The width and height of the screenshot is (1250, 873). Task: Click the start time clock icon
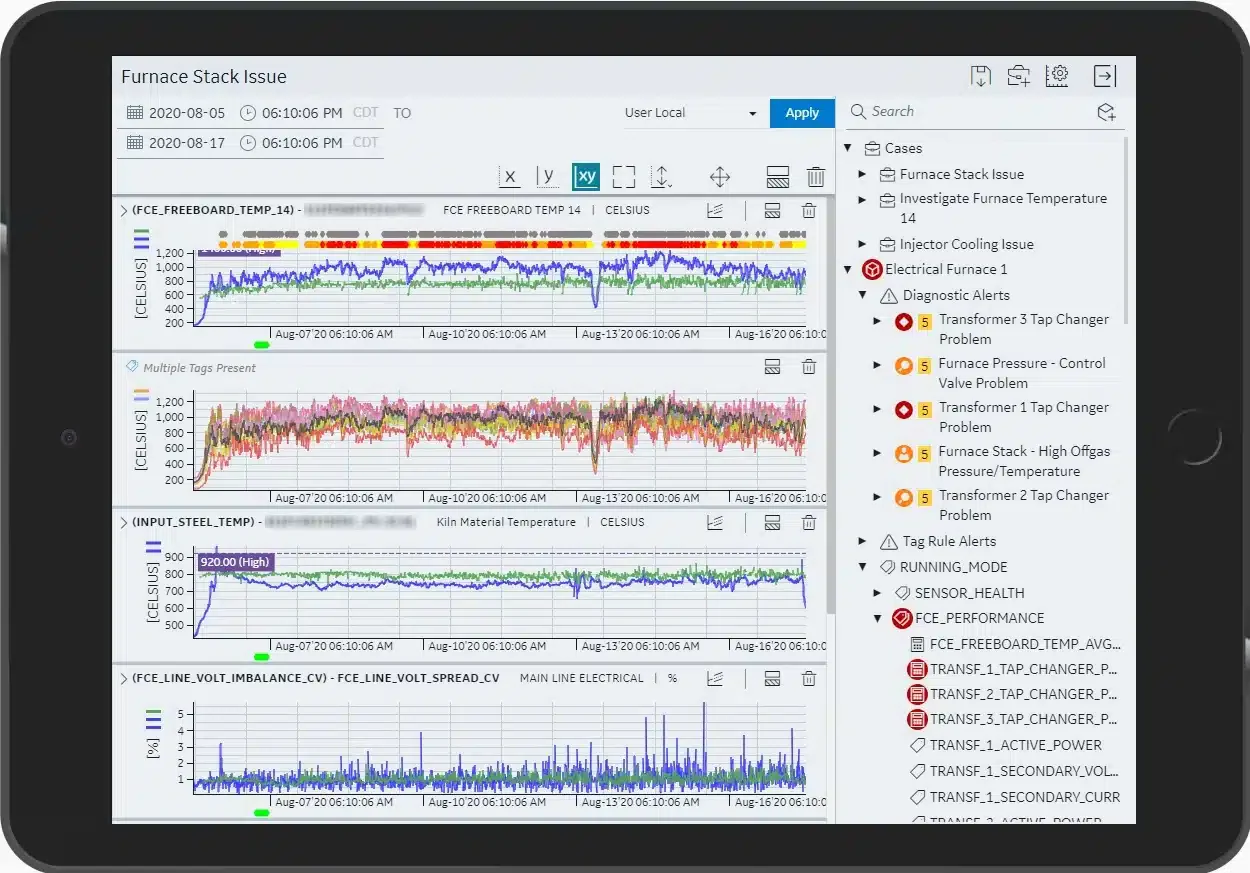click(x=248, y=113)
